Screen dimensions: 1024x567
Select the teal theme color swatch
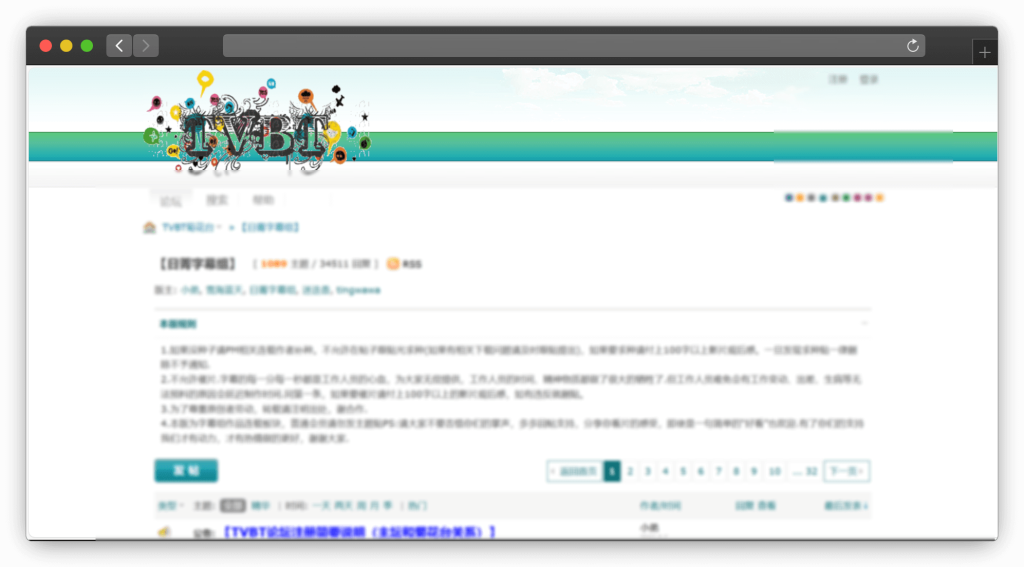[x=823, y=198]
